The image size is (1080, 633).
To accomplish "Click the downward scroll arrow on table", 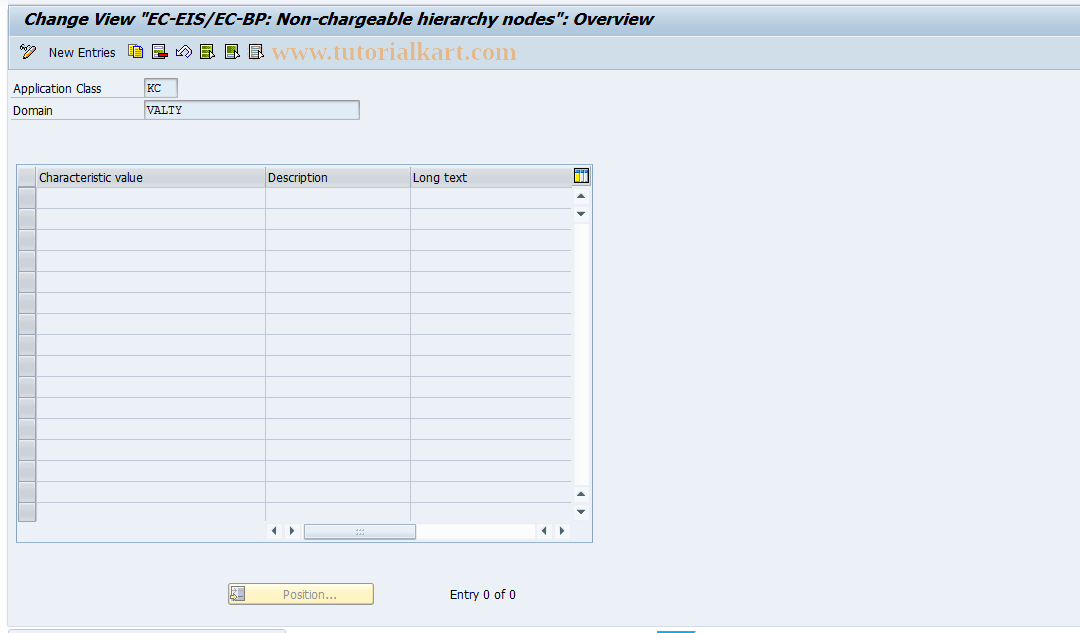I will click(x=580, y=213).
